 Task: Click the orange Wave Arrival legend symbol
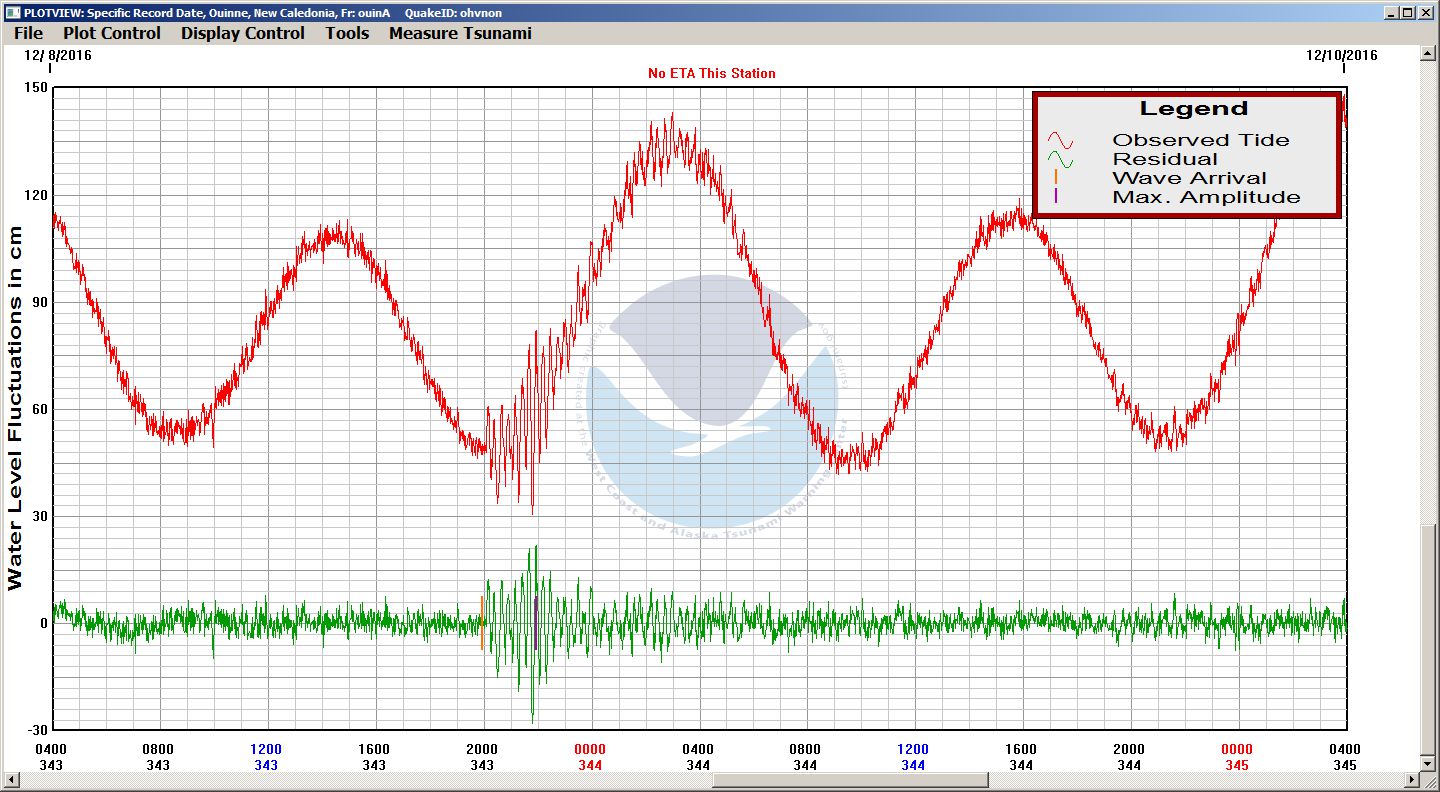coord(1056,178)
